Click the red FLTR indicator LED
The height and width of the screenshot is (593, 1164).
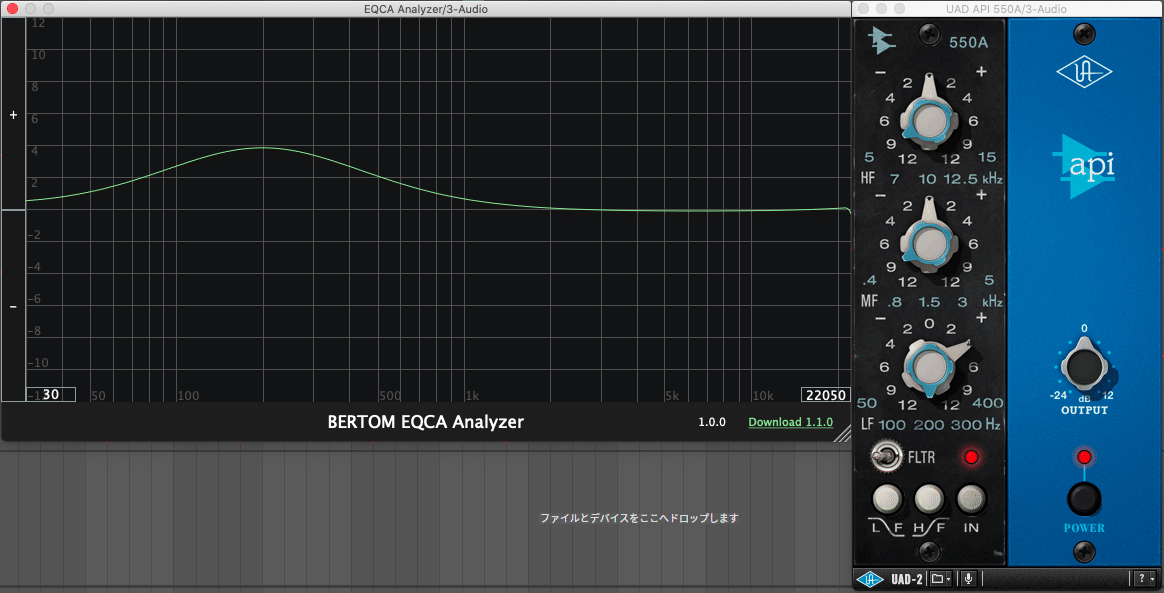971,456
